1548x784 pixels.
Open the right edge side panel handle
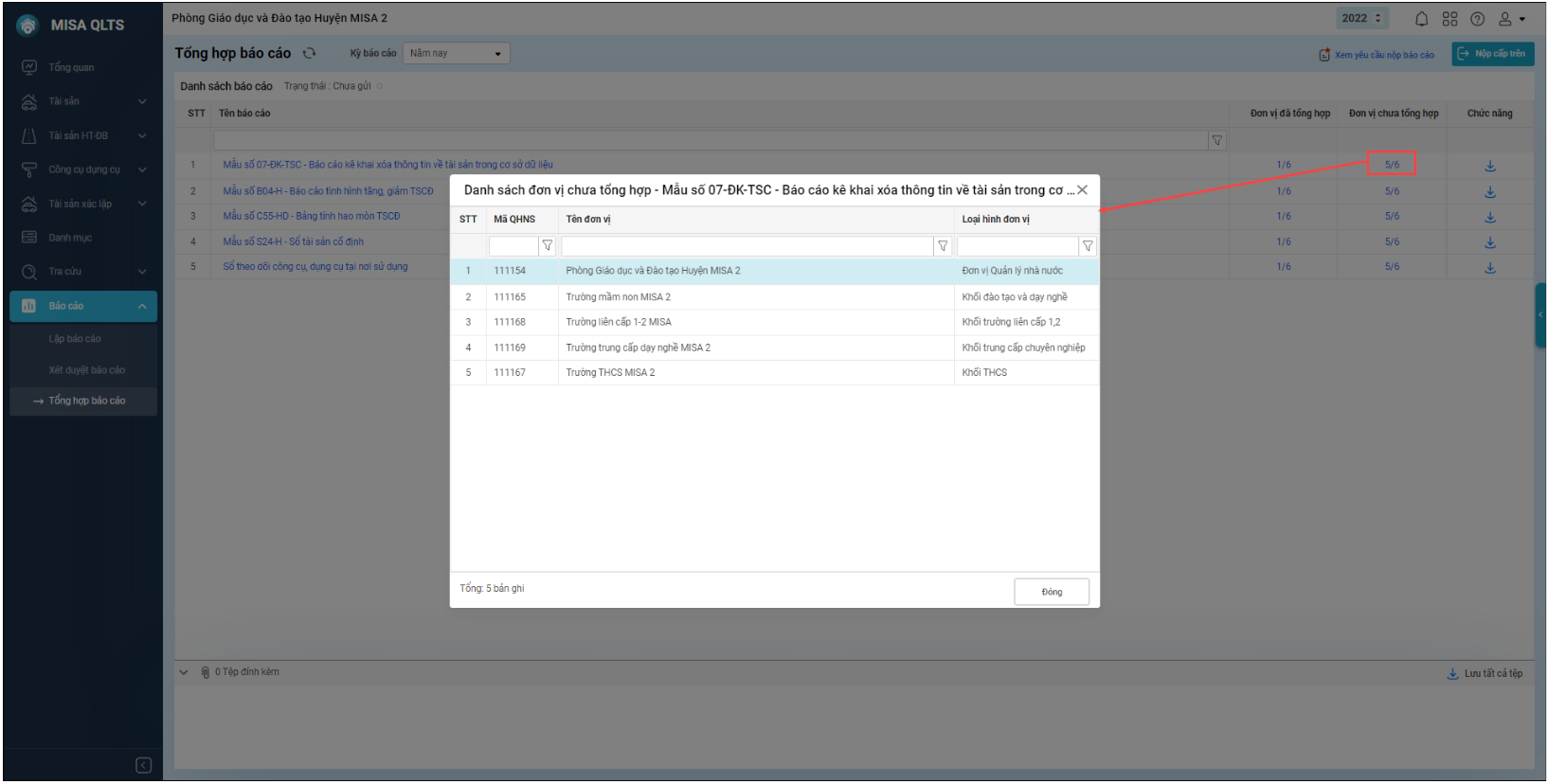[1540, 315]
